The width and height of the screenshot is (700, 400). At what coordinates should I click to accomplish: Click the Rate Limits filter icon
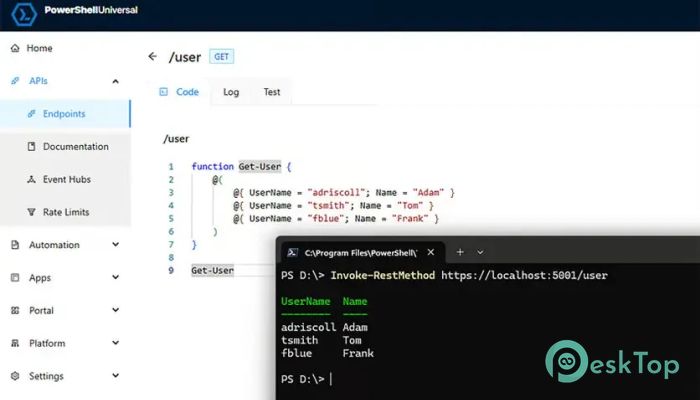[31, 212]
